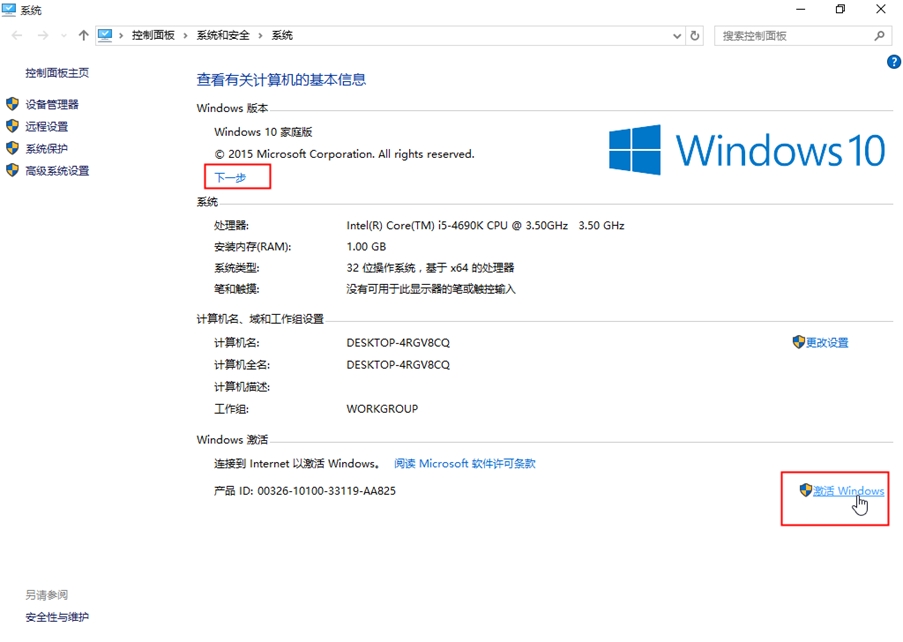Expand chevron before 控制面板 breadcrumb
This screenshot has width=903, height=642.
tap(121, 36)
